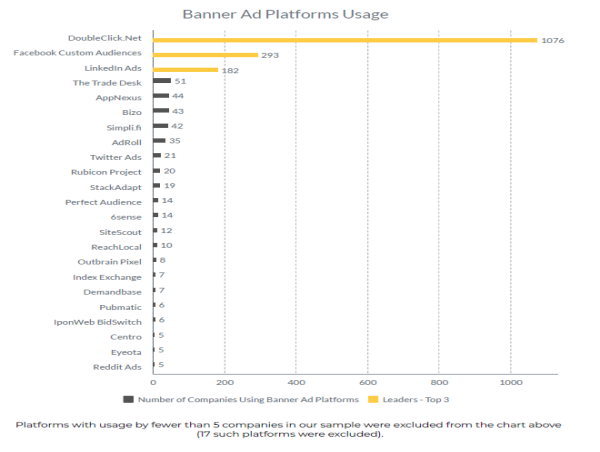Click the StackAdapt label
This screenshot has height=452, width=600.
point(116,188)
